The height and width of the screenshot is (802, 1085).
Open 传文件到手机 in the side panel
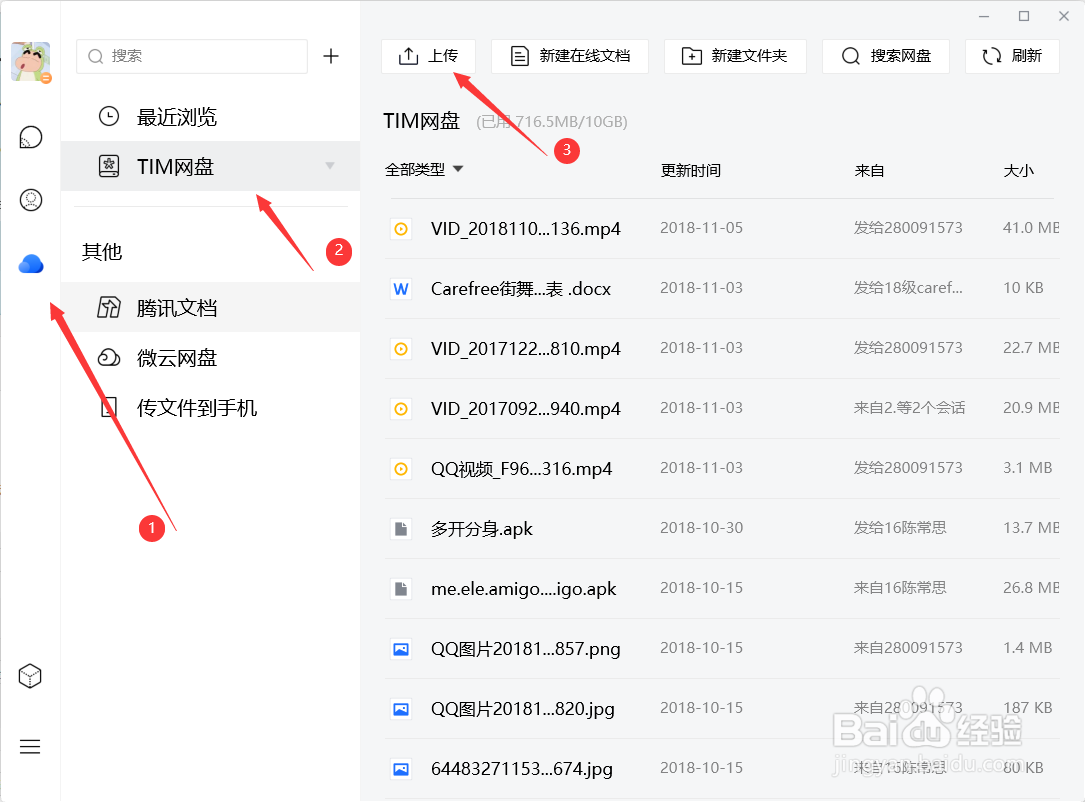coord(210,408)
